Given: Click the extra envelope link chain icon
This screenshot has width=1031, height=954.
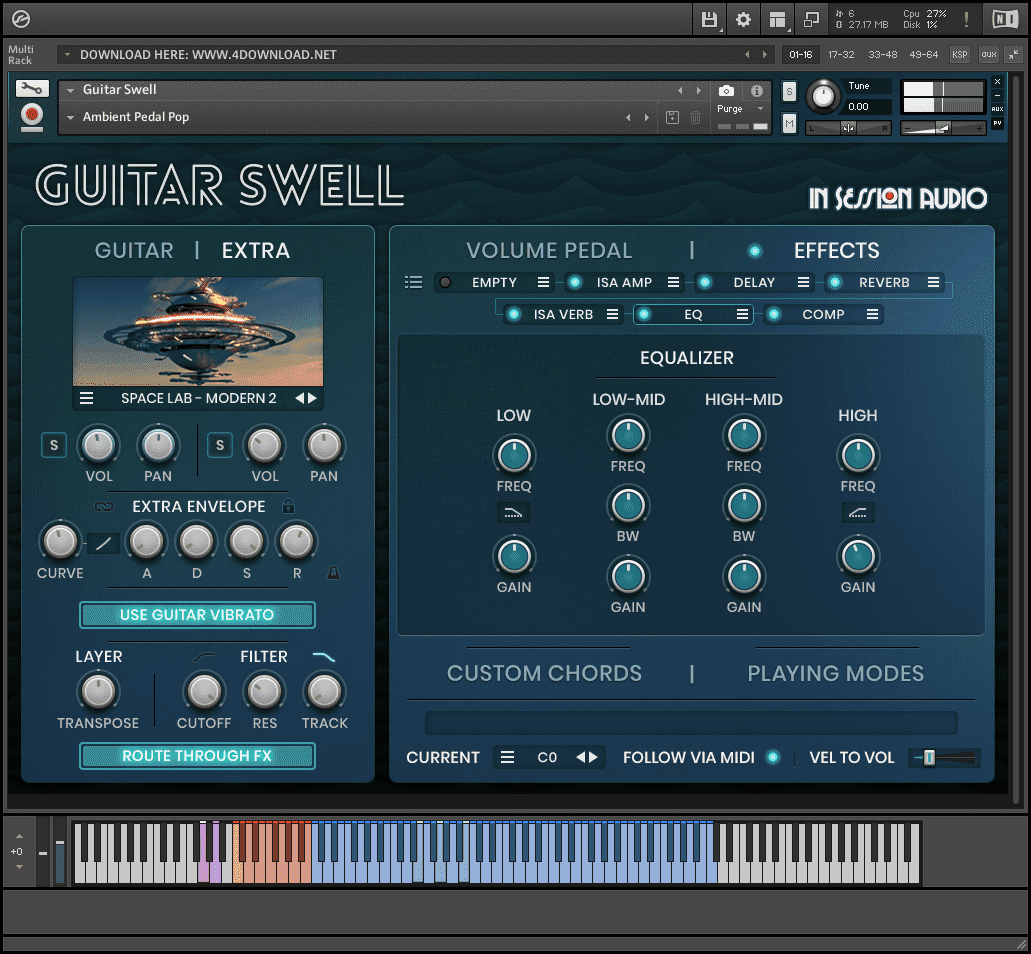Looking at the screenshot, I should 104,507.
